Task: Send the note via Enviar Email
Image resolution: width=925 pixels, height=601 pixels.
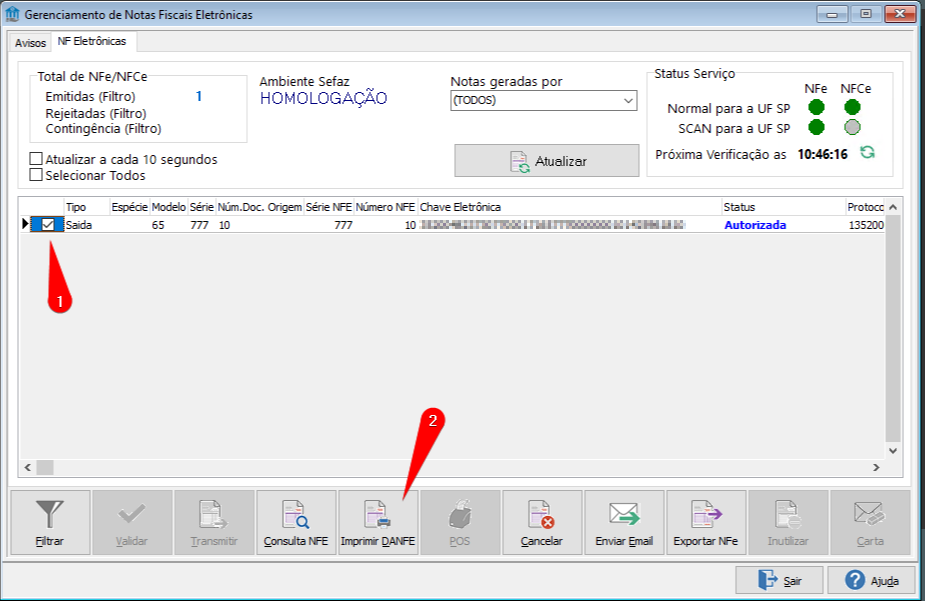Action: pyautogui.click(x=624, y=523)
